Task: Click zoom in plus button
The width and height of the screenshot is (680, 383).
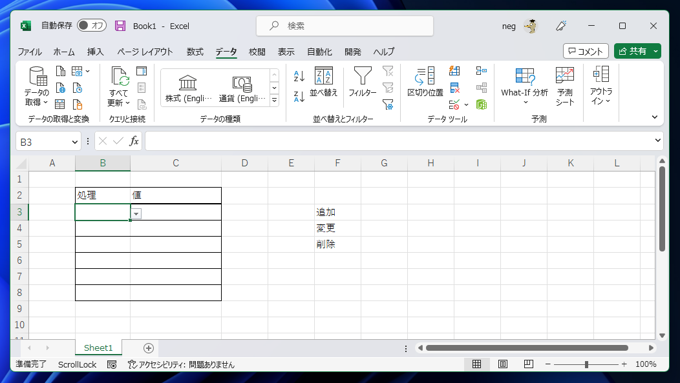Action: [624, 364]
